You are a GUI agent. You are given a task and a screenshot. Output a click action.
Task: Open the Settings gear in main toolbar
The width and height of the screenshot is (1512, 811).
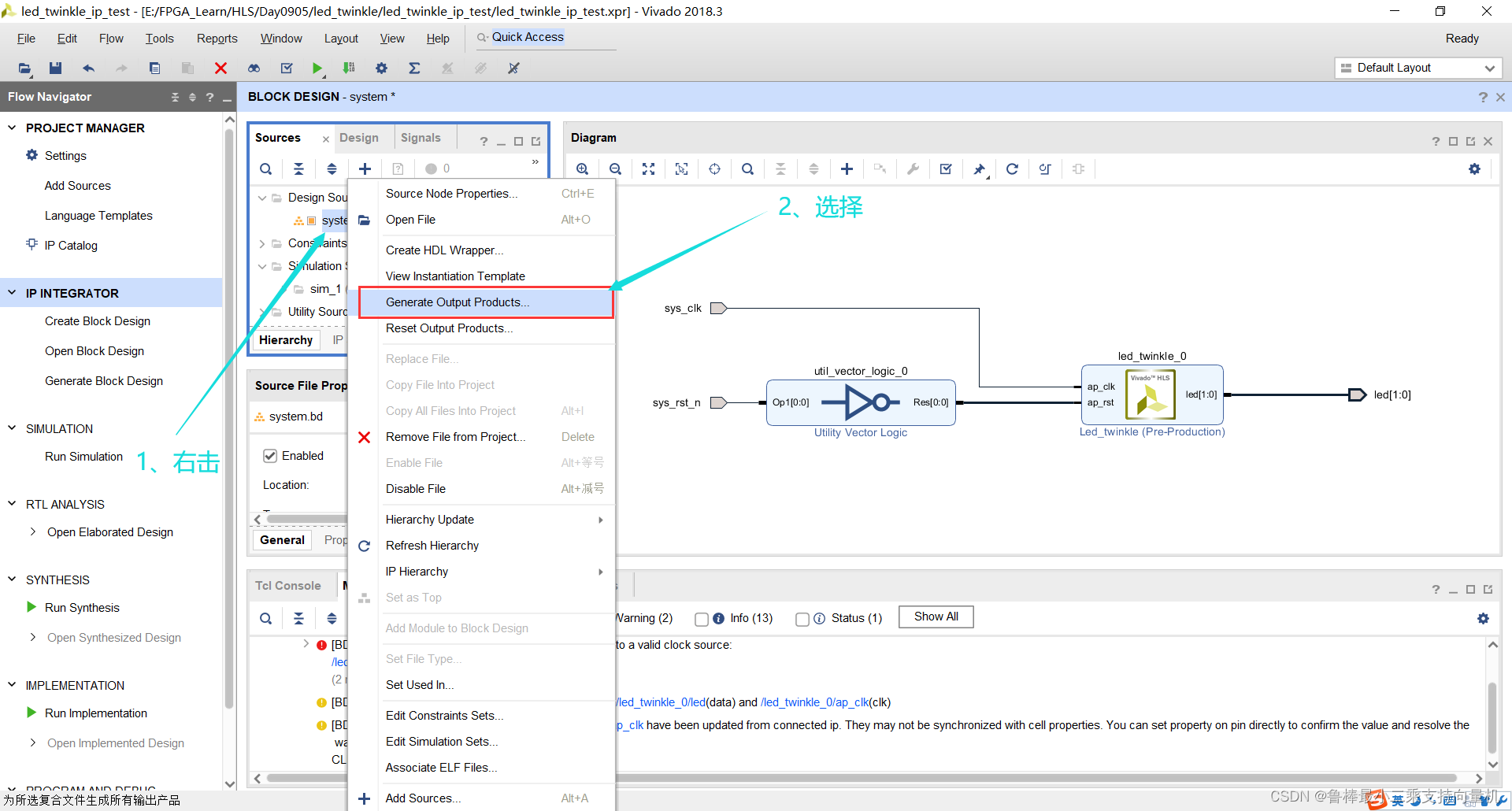381,69
